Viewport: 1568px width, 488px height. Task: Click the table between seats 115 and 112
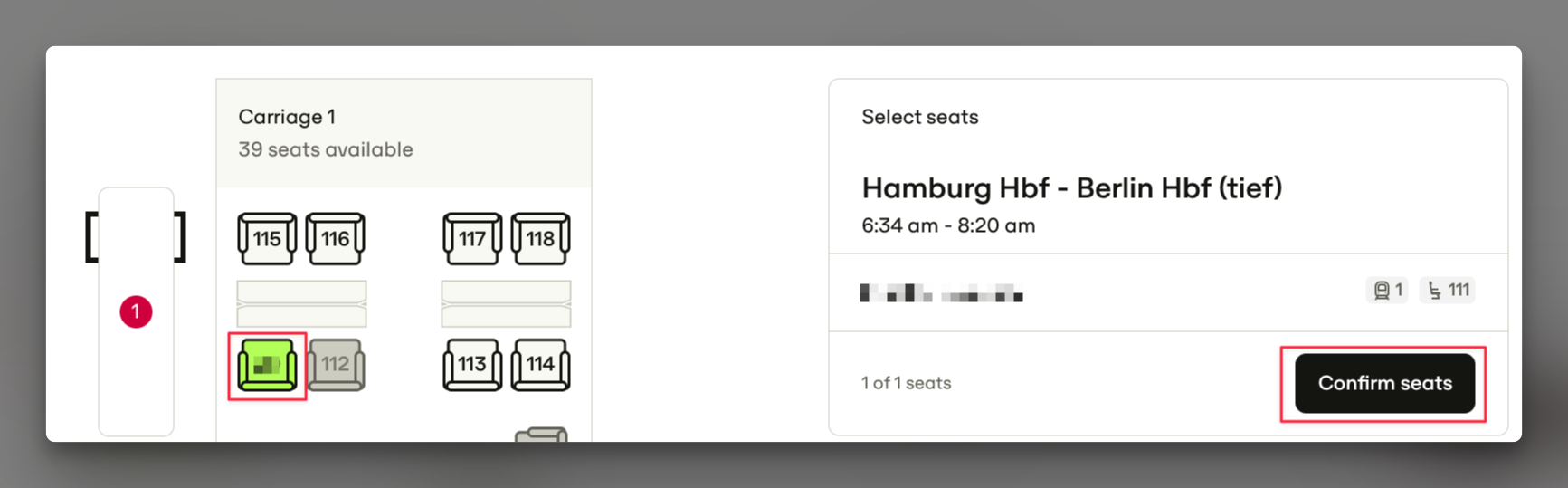click(301, 303)
